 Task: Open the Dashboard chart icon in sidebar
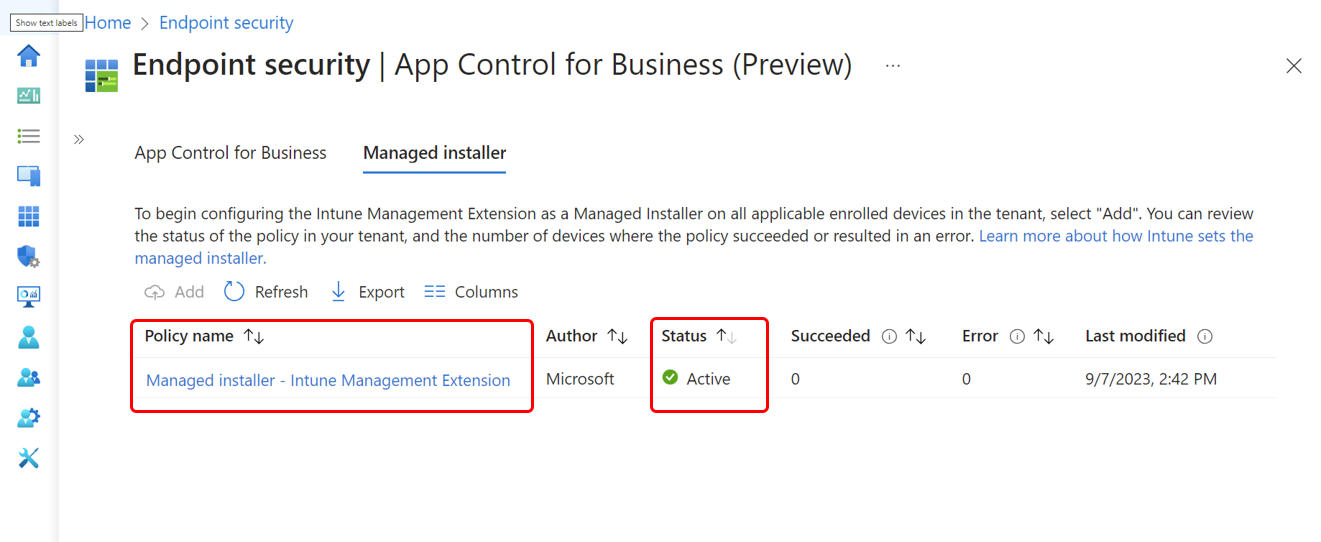click(29, 96)
